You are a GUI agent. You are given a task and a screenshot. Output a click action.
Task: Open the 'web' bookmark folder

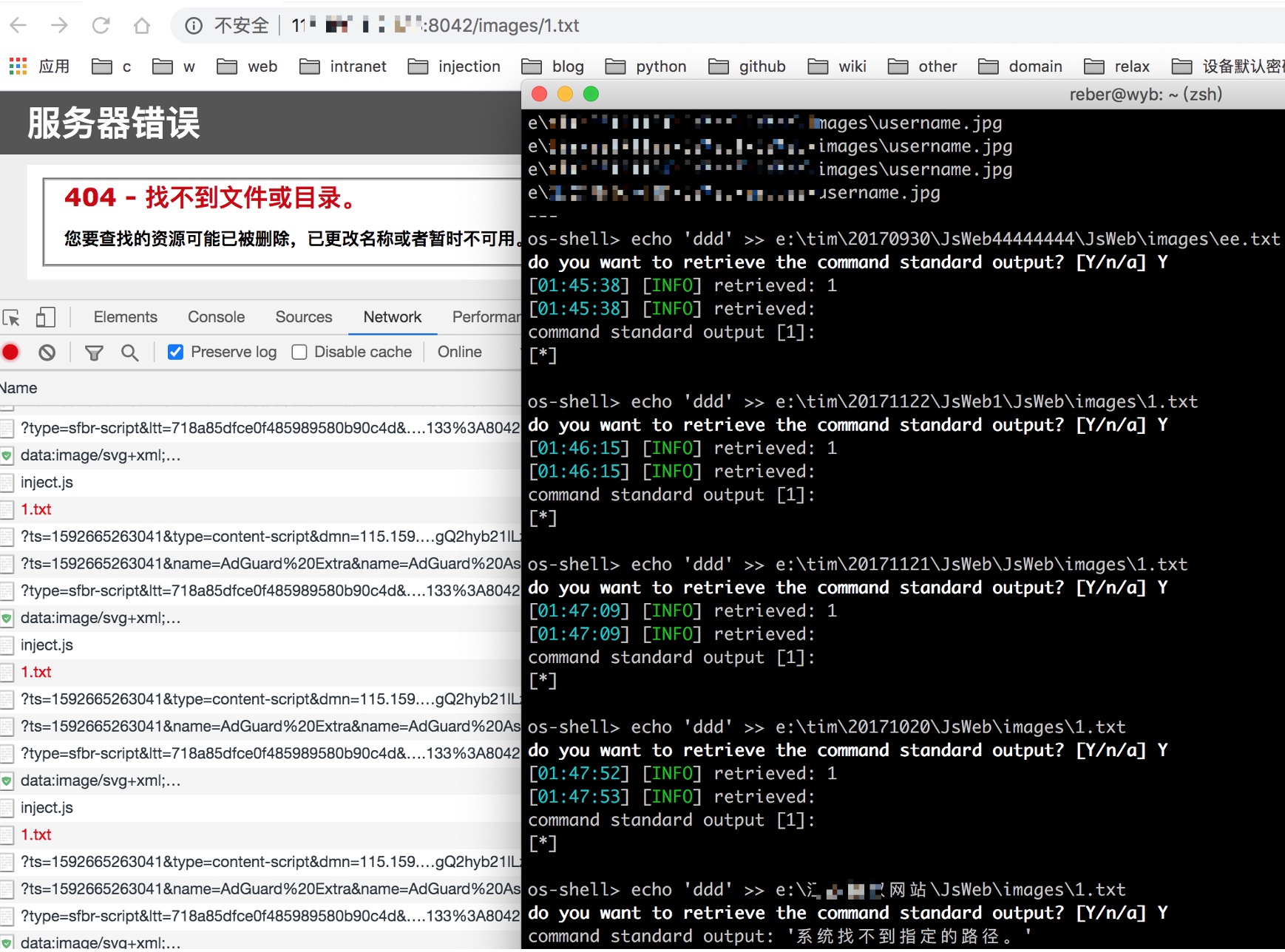pos(248,67)
